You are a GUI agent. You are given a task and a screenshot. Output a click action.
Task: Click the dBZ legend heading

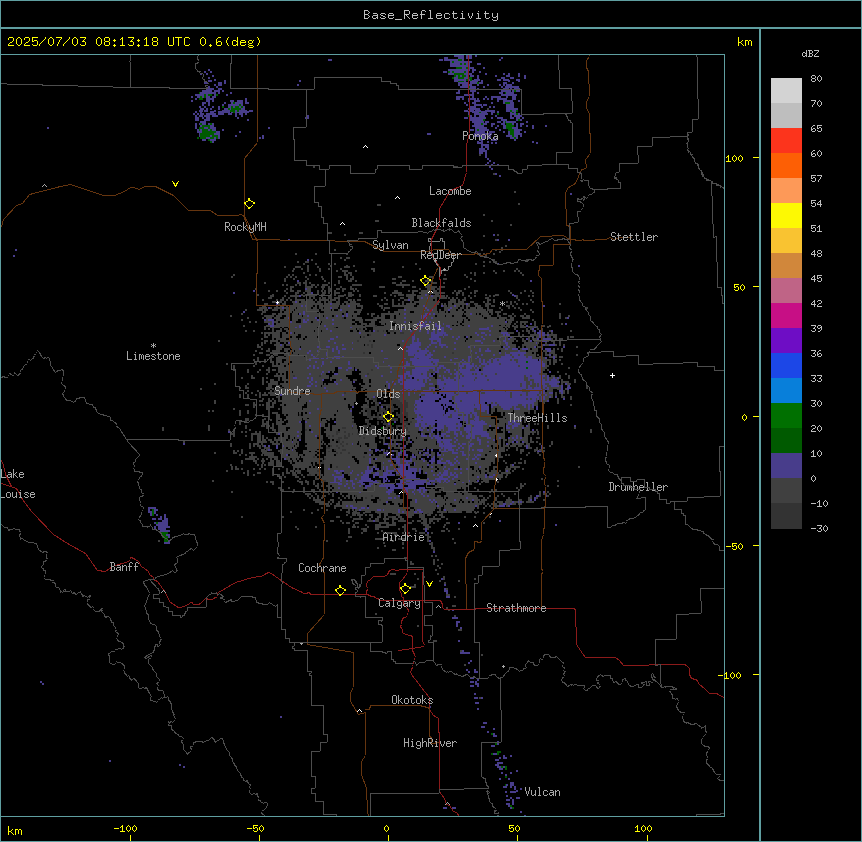[810, 53]
